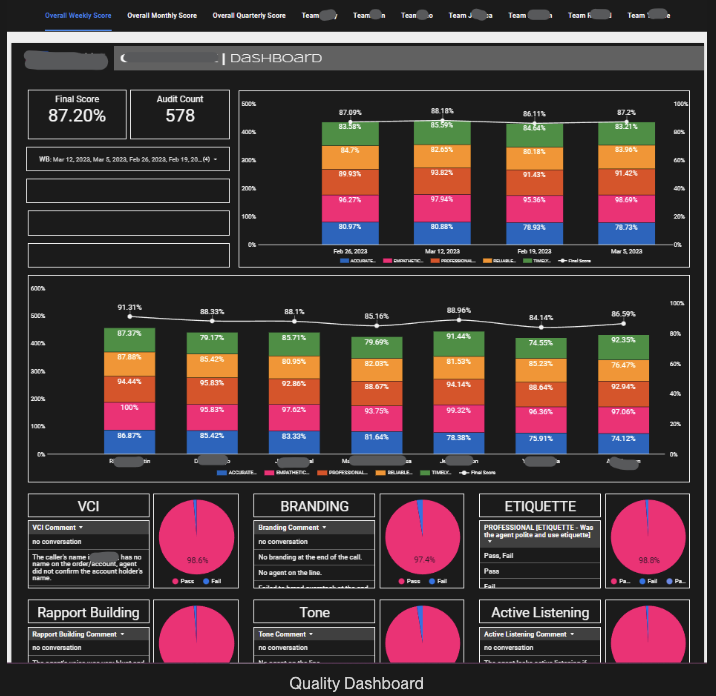Click the Fail legend dot under Etiquette pie
The width and height of the screenshot is (716, 696).
pyautogui.click(x=642, y=581)
